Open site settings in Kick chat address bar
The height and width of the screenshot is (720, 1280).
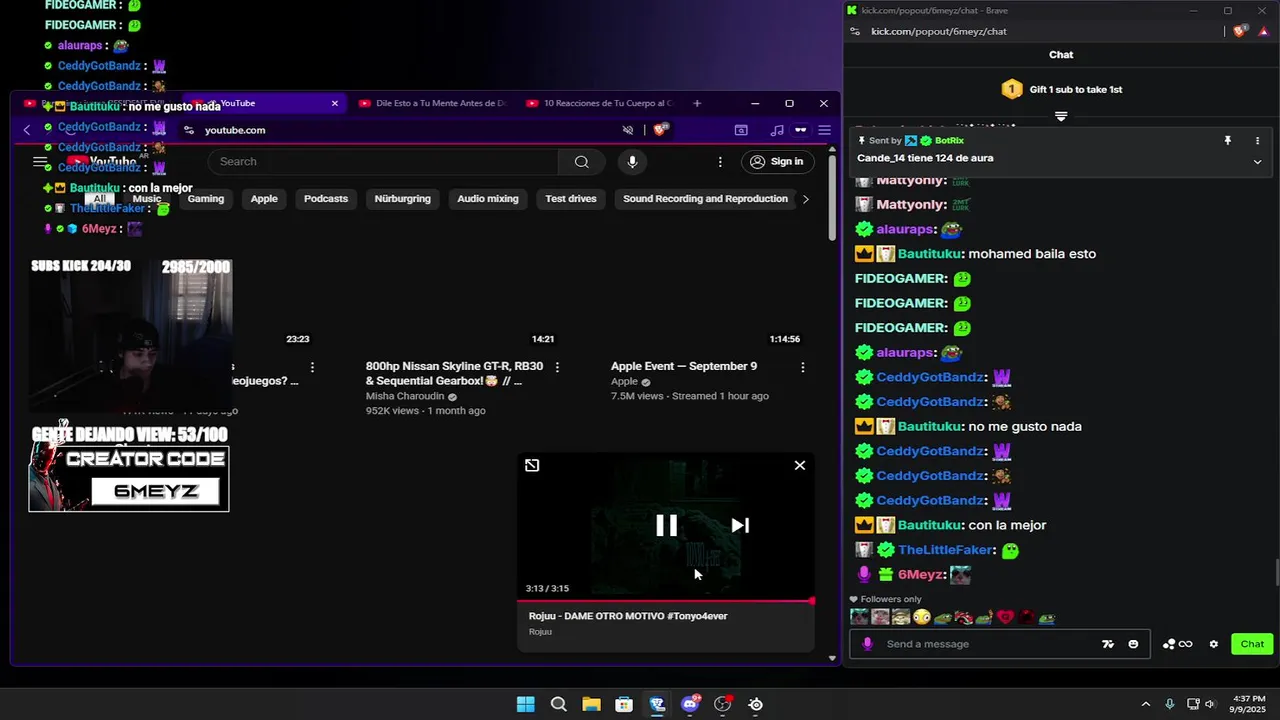pyautogui.click(x=855, y=31)
